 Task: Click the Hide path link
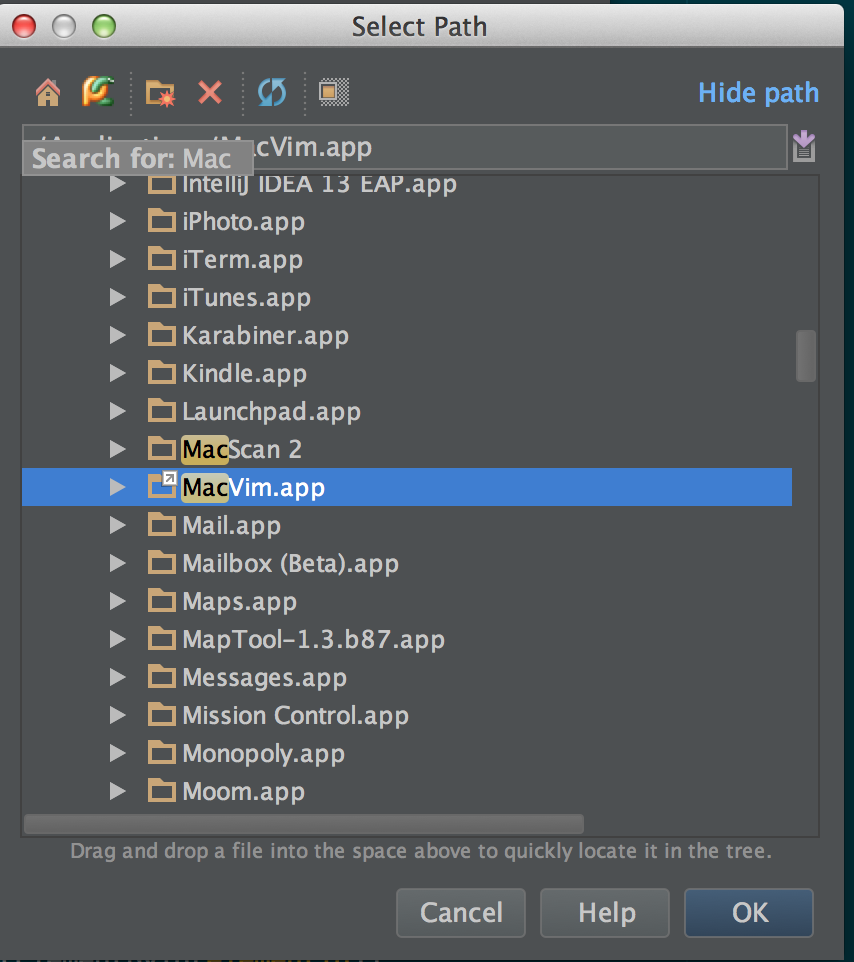tap(758, 93)
